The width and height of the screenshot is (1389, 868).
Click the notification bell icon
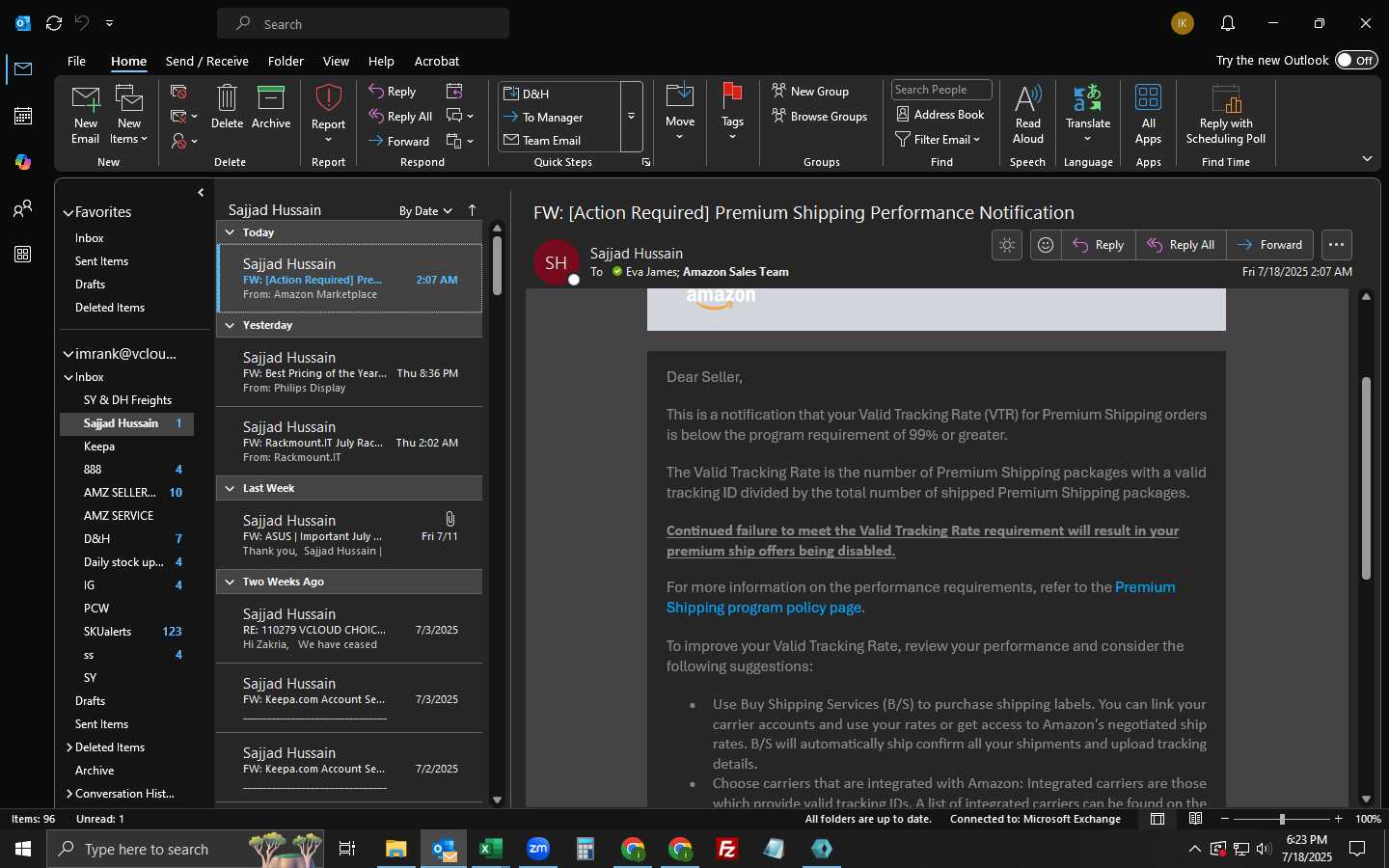pyautogui.click(x=1228, y=23)
